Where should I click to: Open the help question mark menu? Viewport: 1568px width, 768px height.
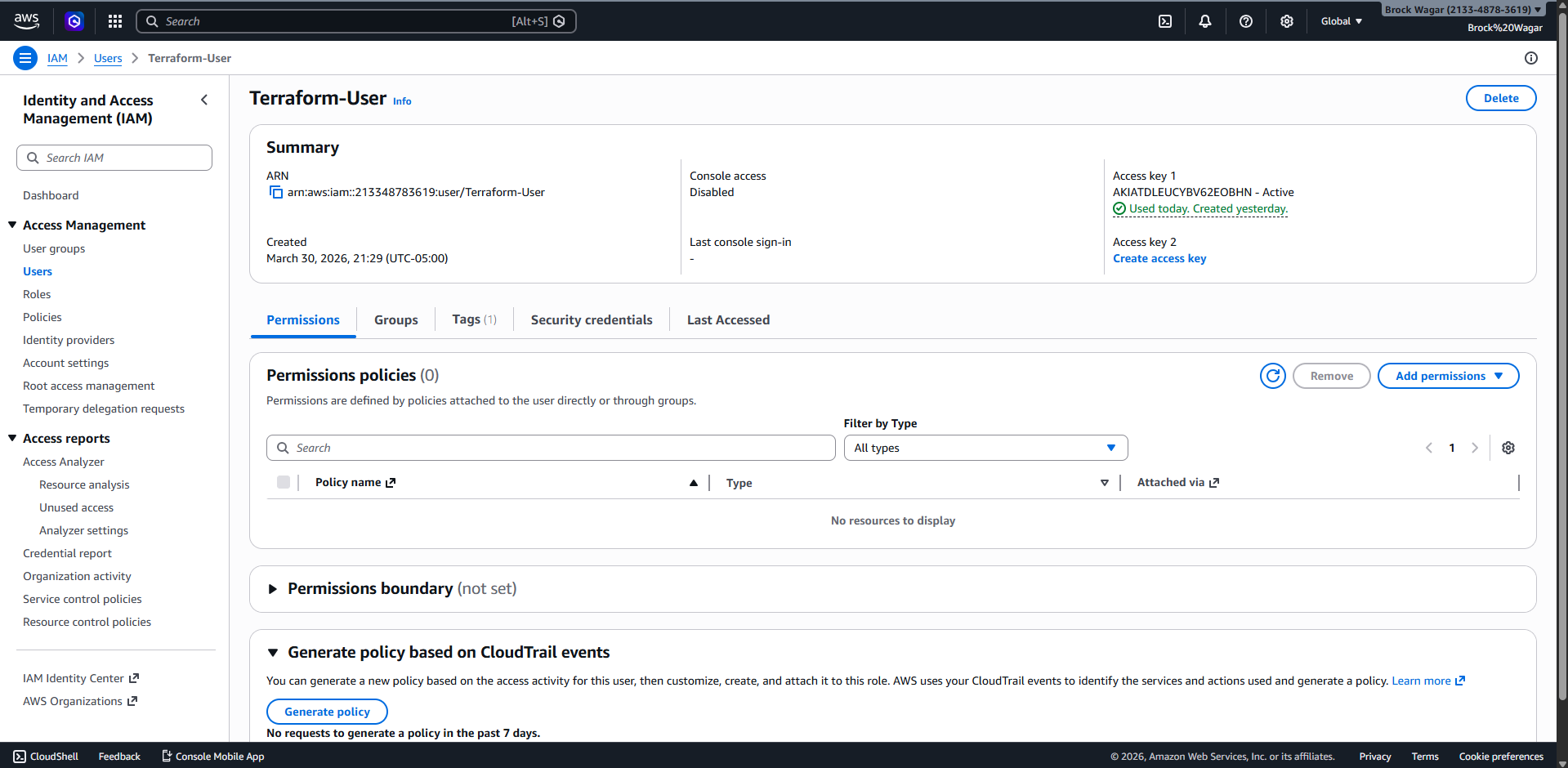pyautogui.click(x=1246, y=21)
